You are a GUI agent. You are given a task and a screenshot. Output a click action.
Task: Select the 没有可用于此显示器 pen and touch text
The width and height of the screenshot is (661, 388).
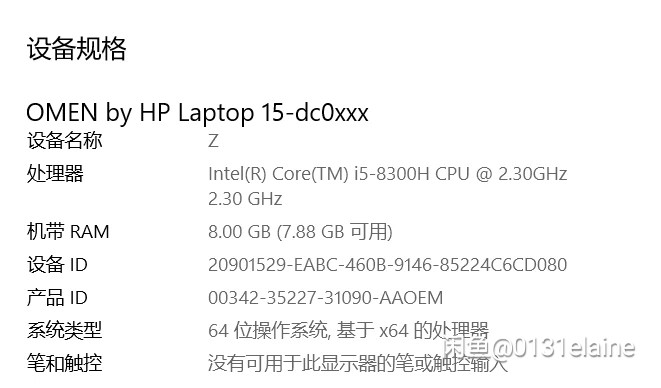point(357,363)
